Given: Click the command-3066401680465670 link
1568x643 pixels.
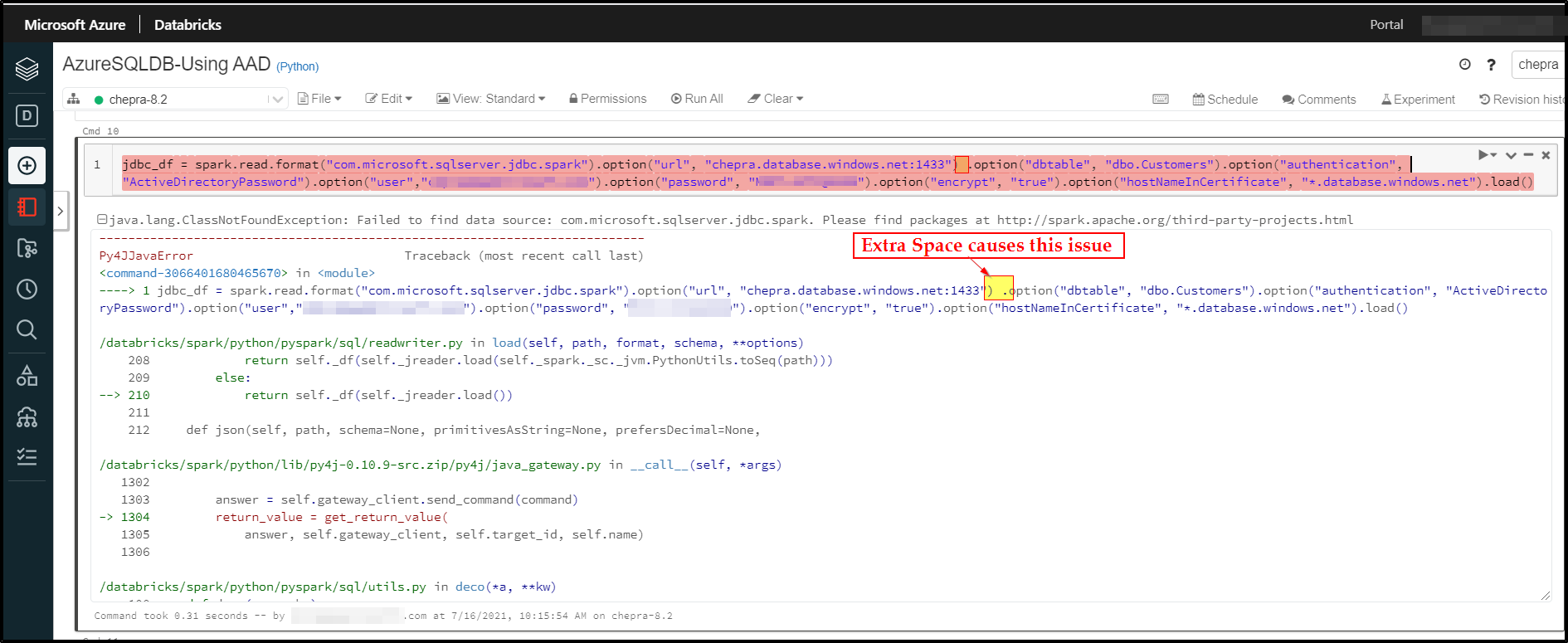Looking at the screenshot, I should [193, 273].
